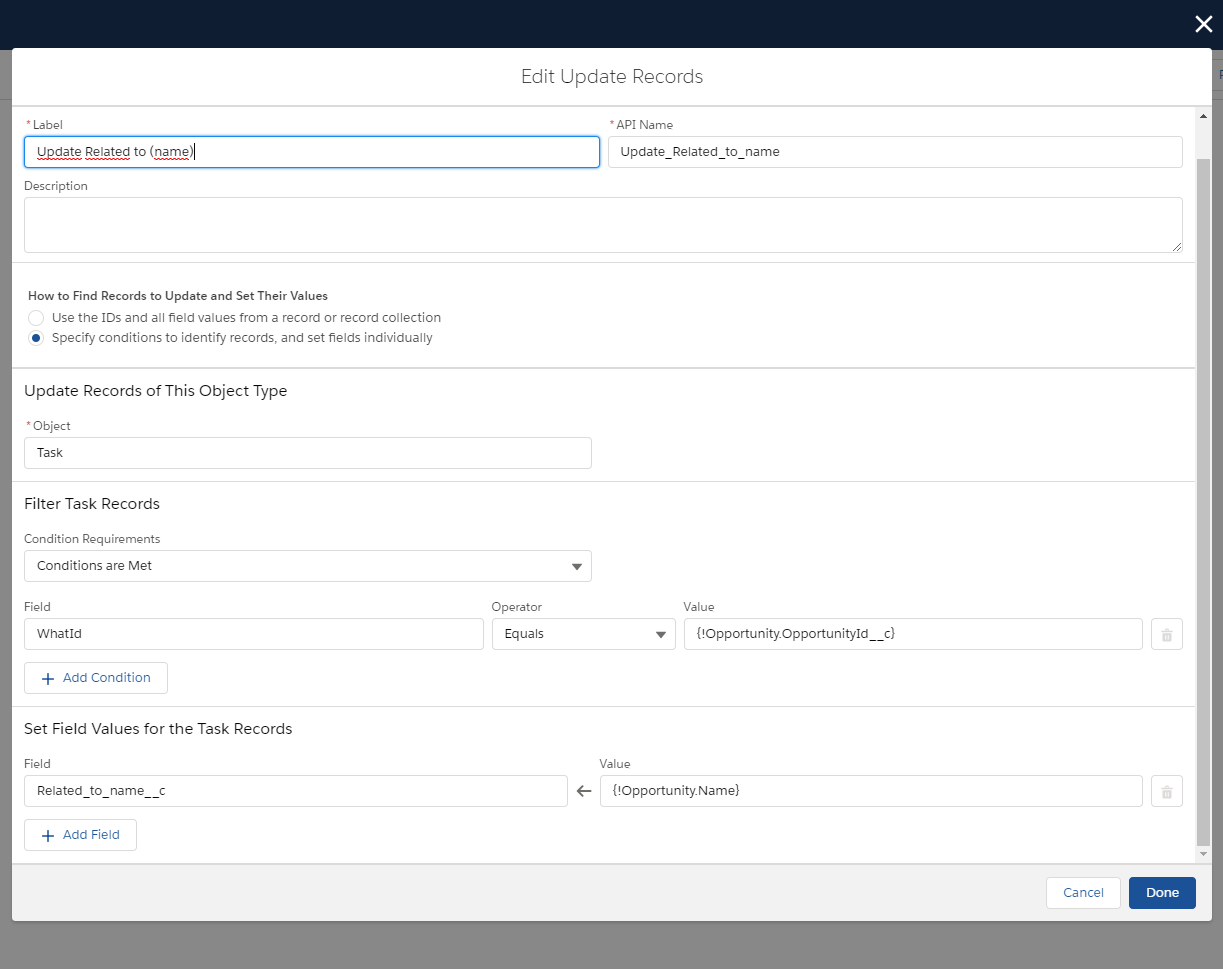Screen dimensions: 1223x969
Task: Click the left arrow between Field and Value
Action: [584, 792]
